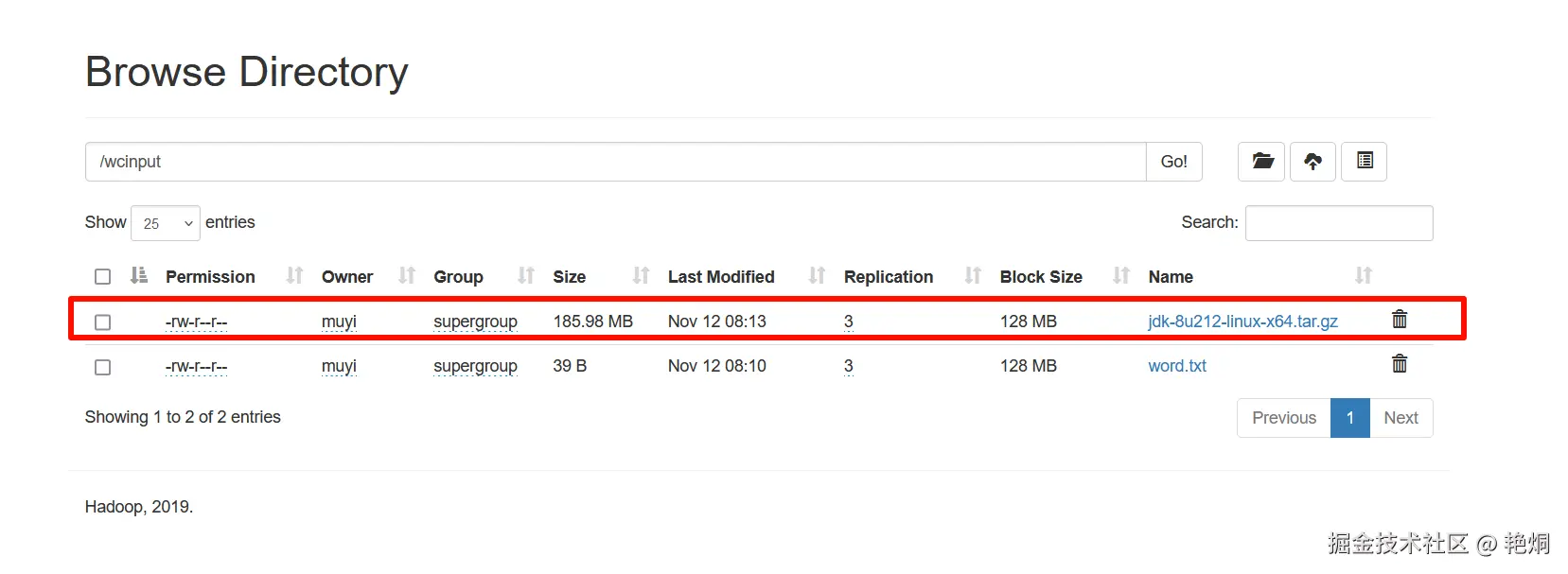Delete word.txt using its trash icon
The image size is (1568, 574).
(x=1400, y=364)
